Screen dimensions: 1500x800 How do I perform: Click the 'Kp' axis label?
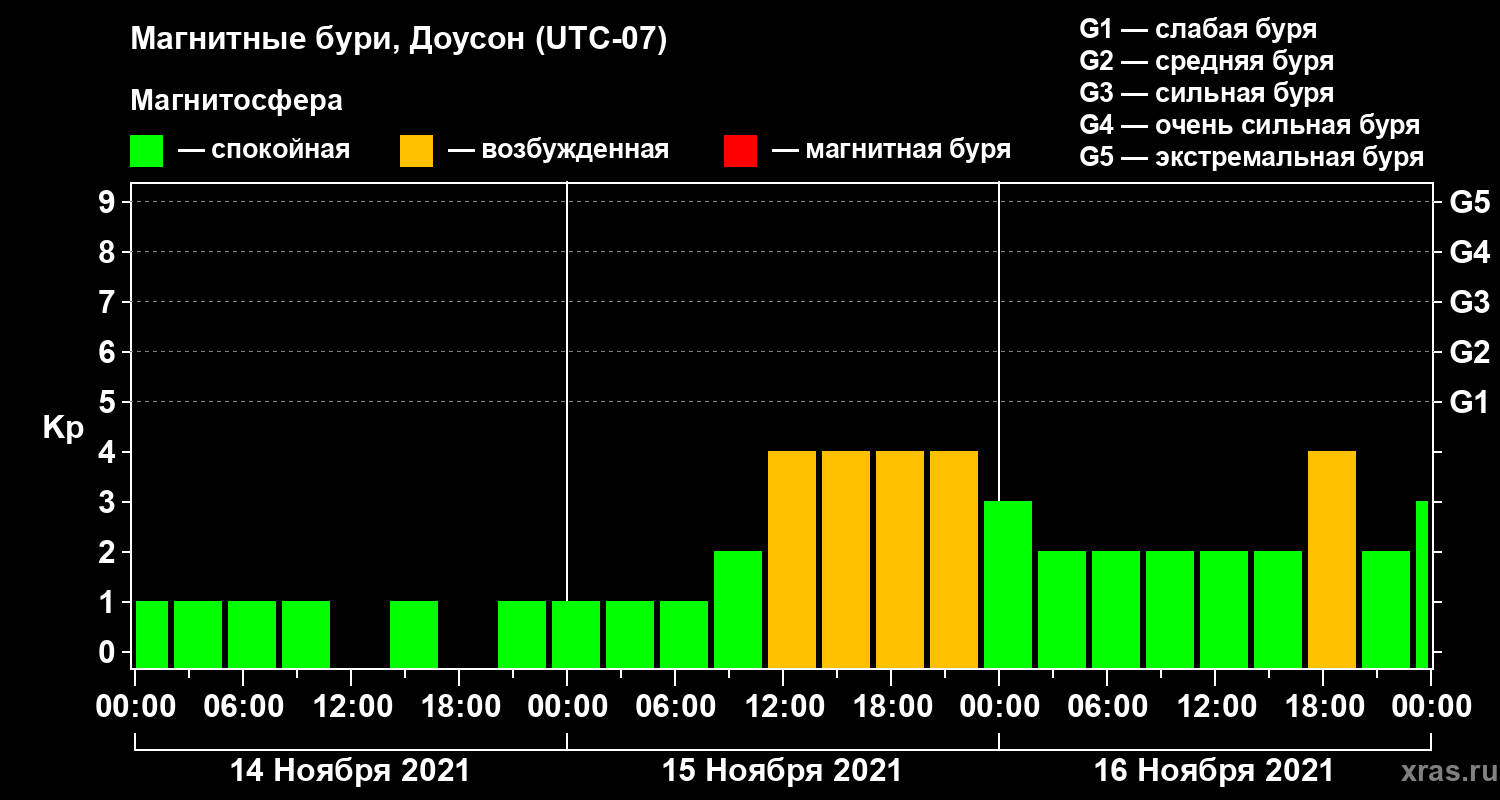click(63, 428)
